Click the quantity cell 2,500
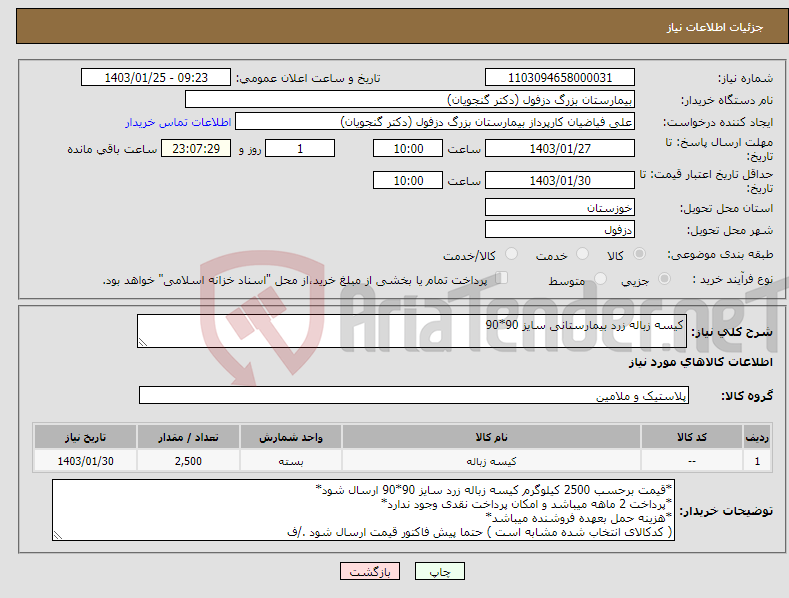Screen dimensions: 789x598 coord(188,461)
